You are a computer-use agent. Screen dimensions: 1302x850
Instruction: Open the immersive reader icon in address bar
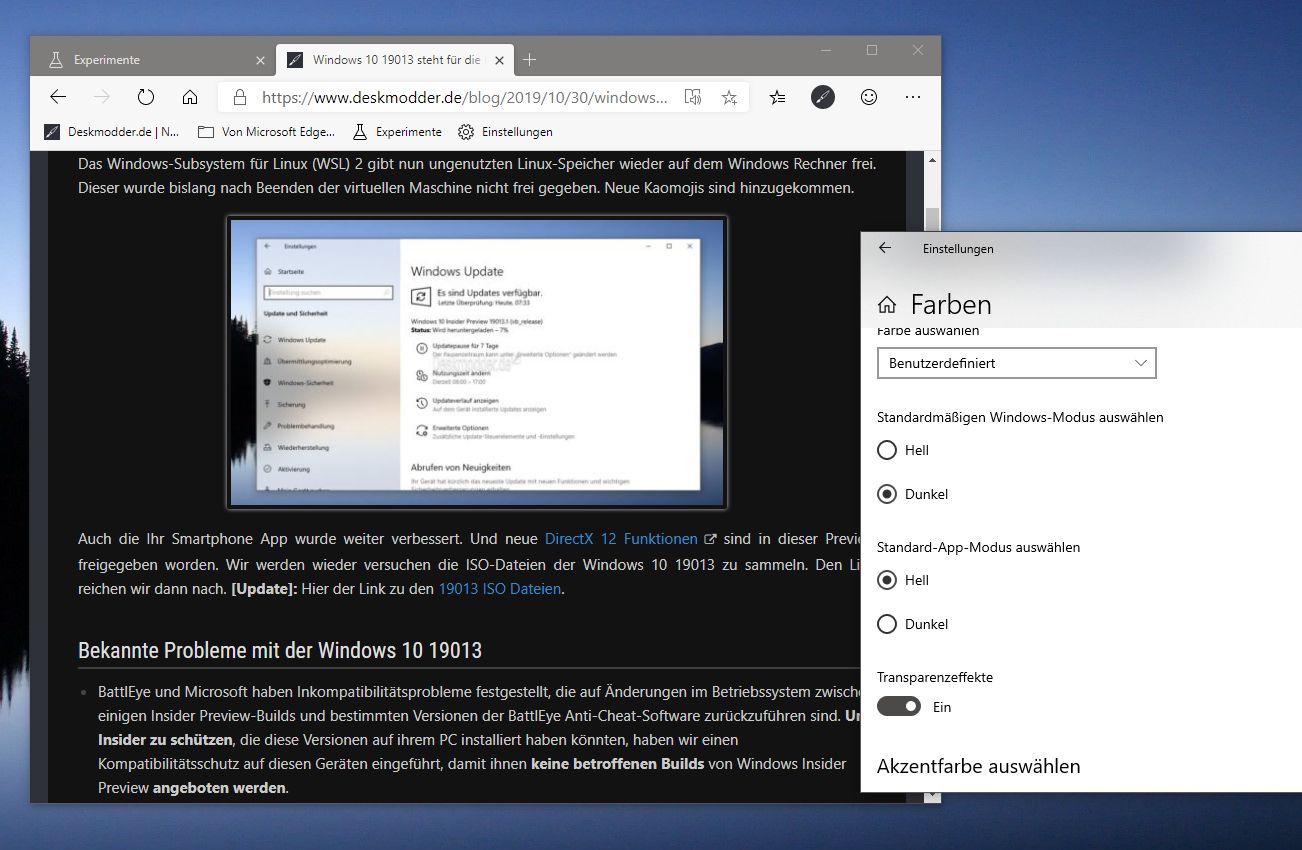pos(692,97)
